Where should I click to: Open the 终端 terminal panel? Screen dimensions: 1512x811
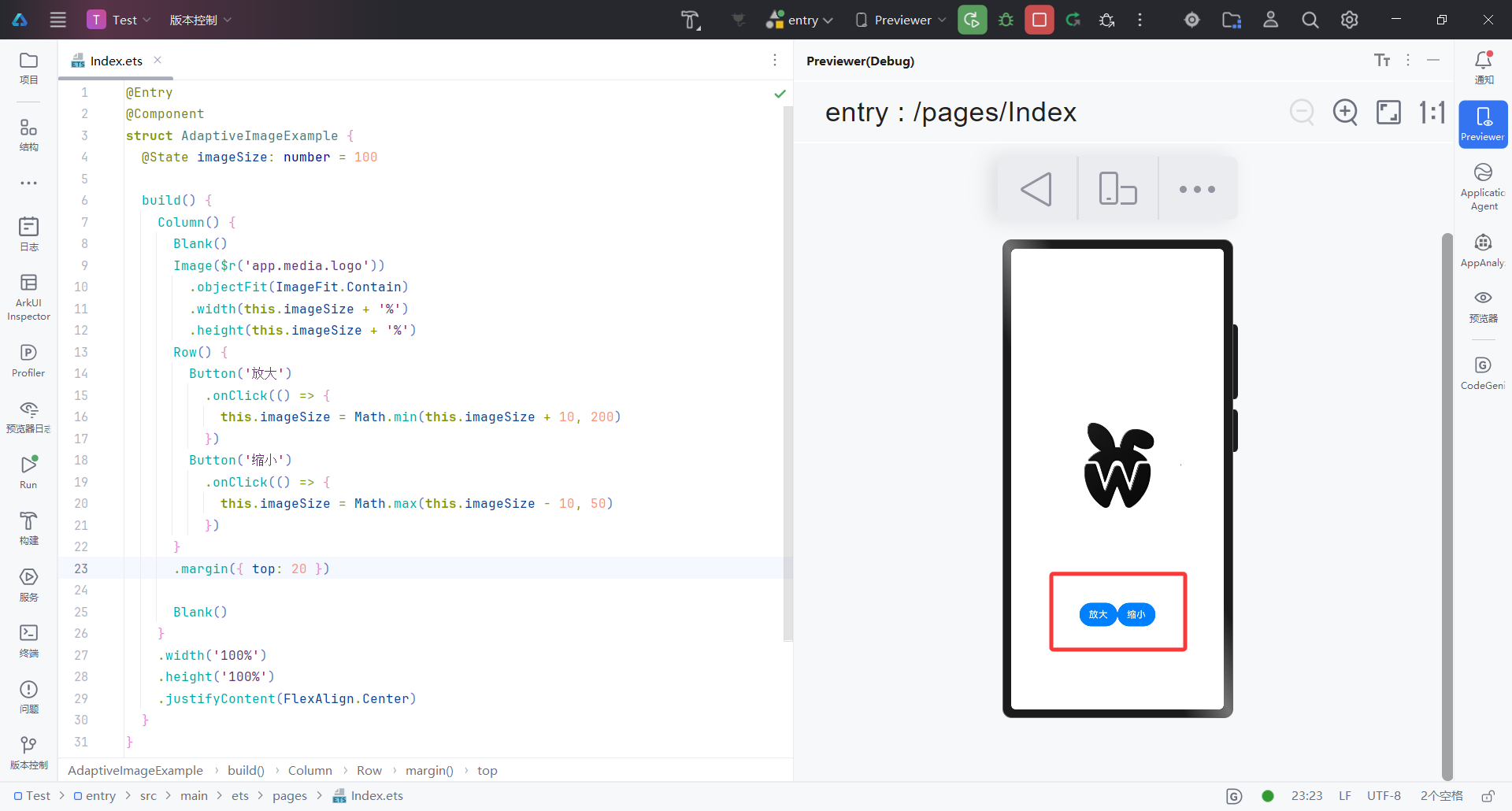click(x=28, y=640)
